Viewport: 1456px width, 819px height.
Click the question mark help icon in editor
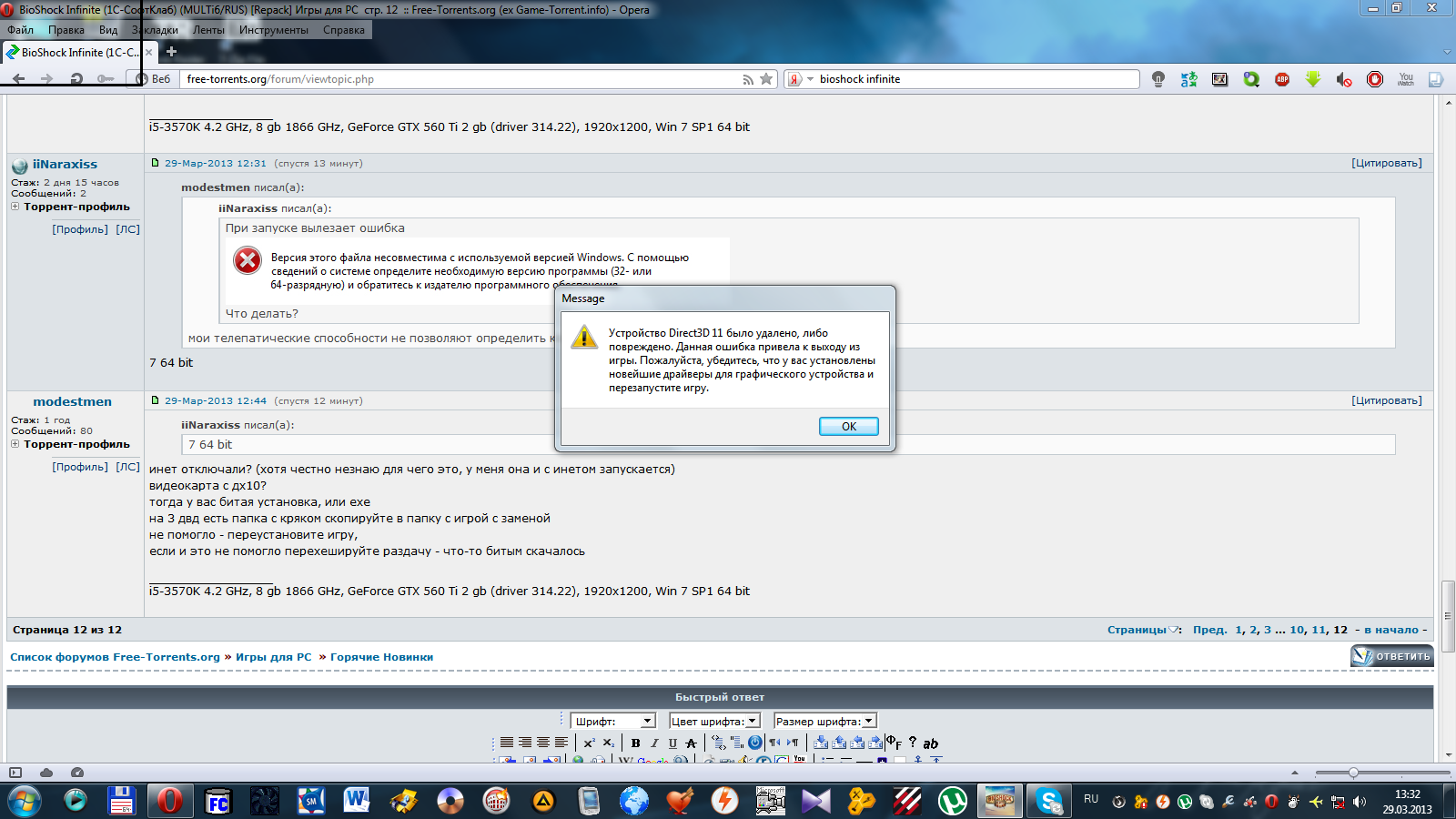913,742
